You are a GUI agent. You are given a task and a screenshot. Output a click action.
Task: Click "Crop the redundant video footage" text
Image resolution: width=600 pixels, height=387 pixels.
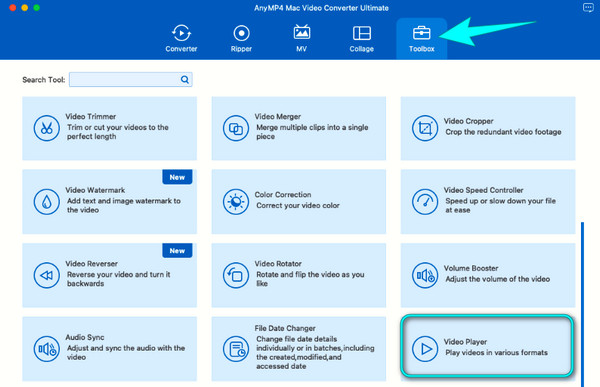(x=503, y=132)
